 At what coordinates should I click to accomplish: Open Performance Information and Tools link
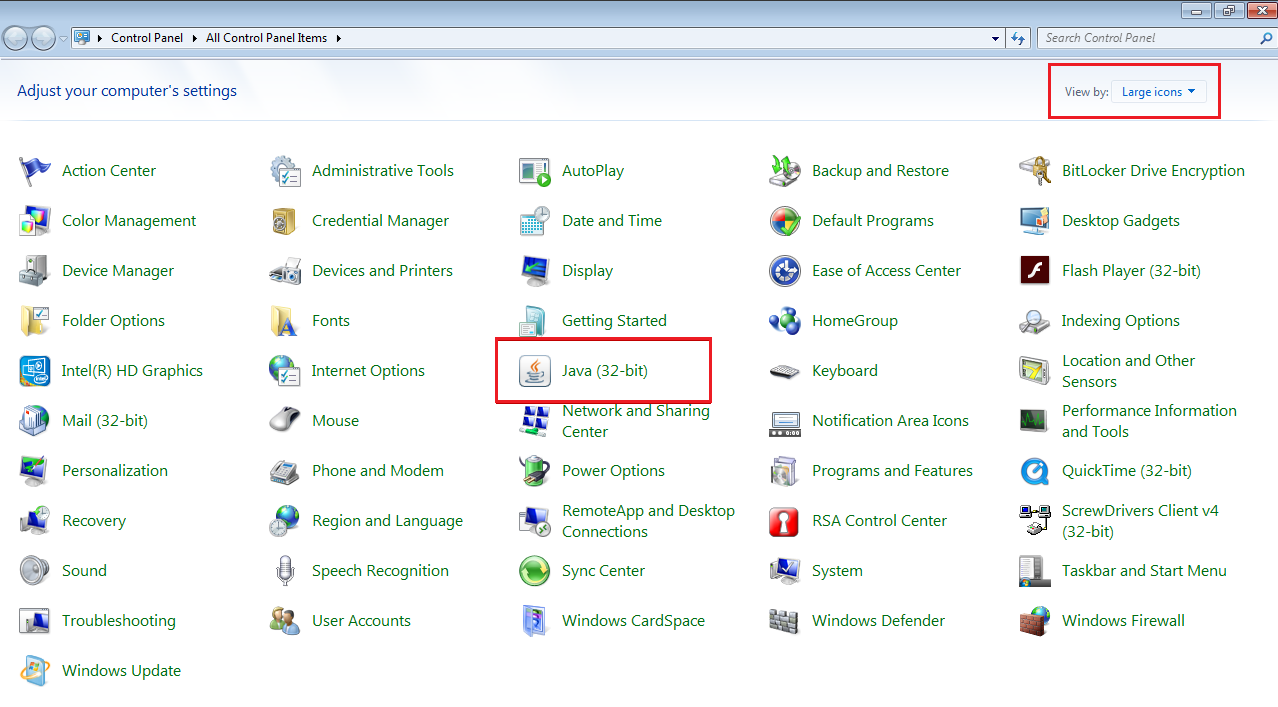coord(1149,421)
